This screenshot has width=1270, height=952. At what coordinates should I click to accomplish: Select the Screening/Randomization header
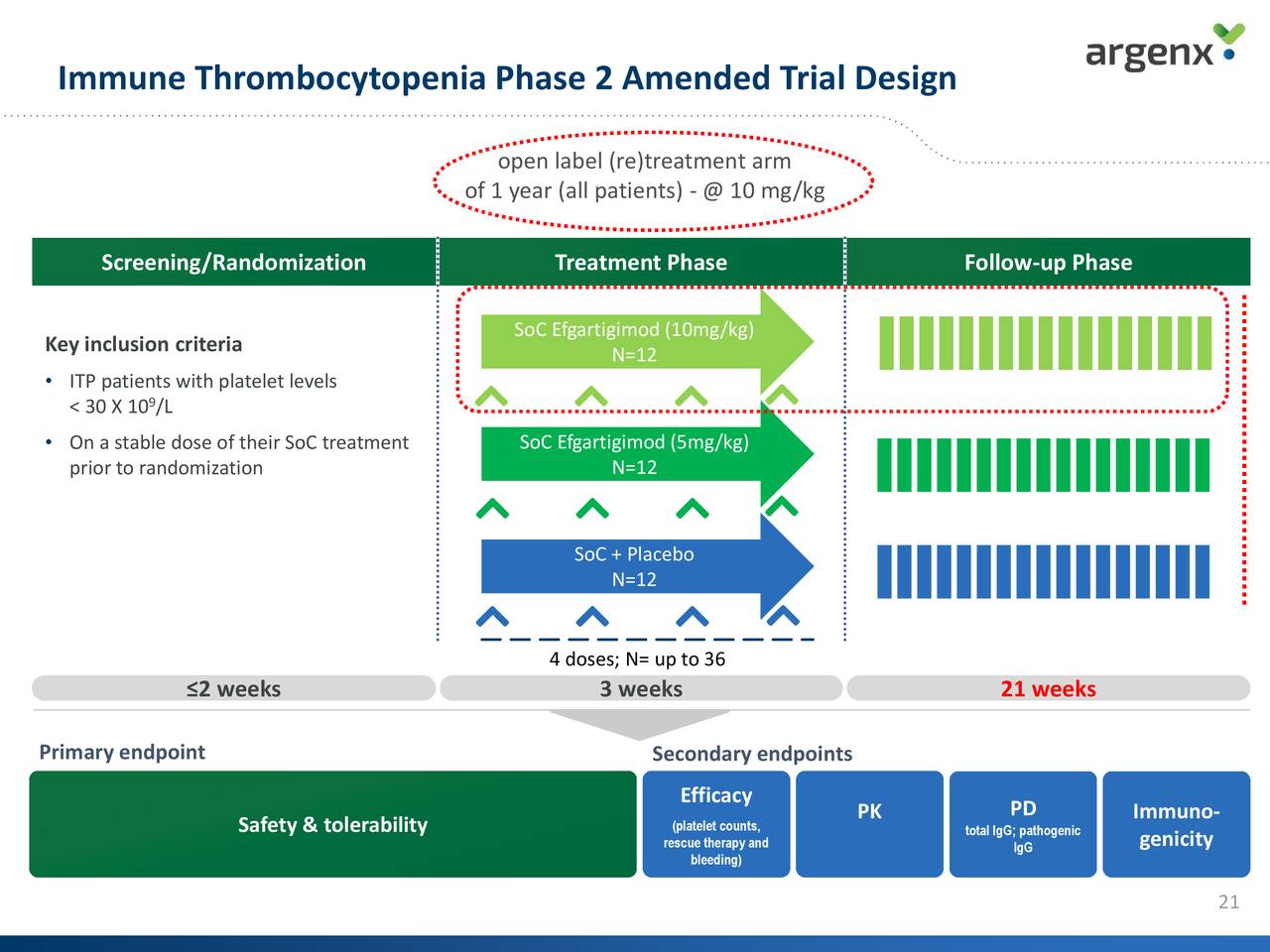(234, 262)
